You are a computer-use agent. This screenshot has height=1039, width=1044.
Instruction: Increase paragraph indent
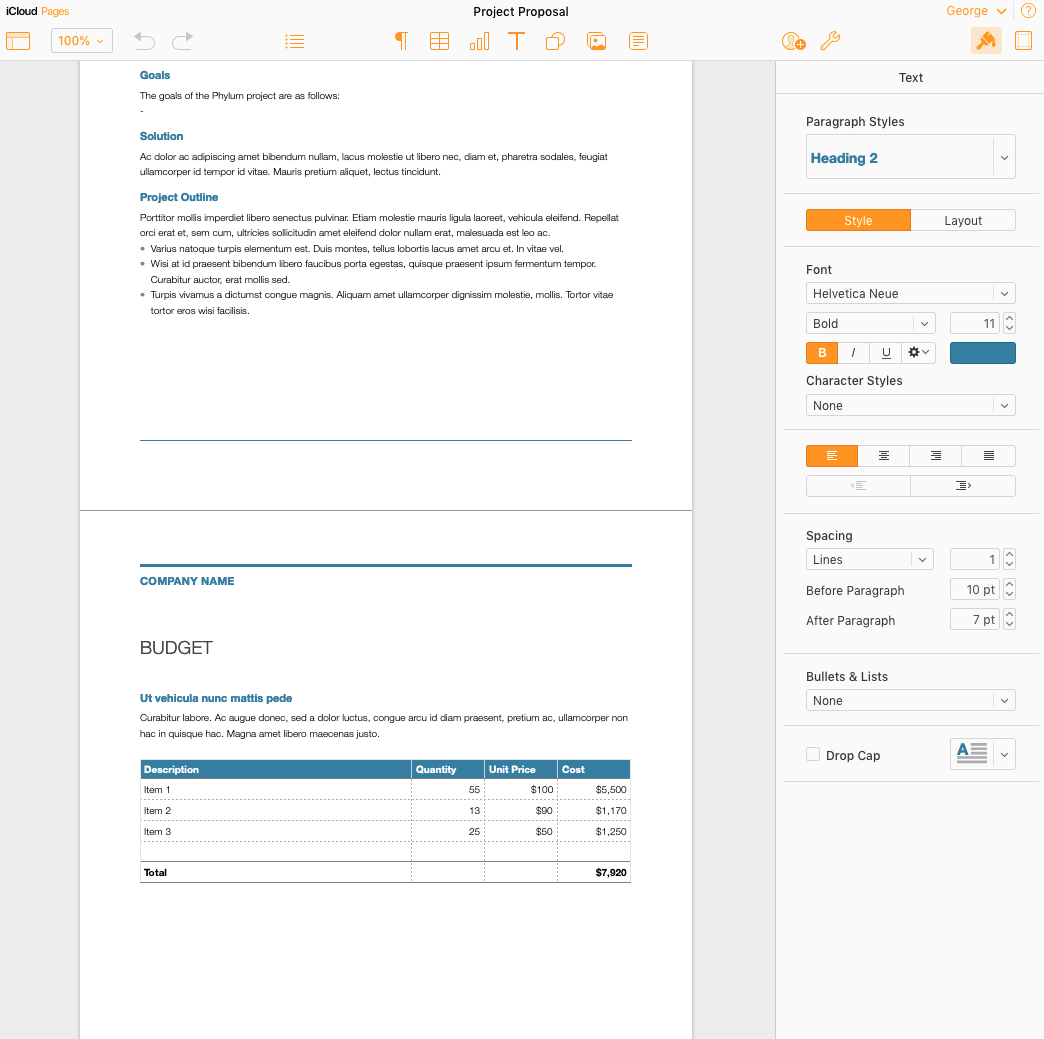point(963,486)
